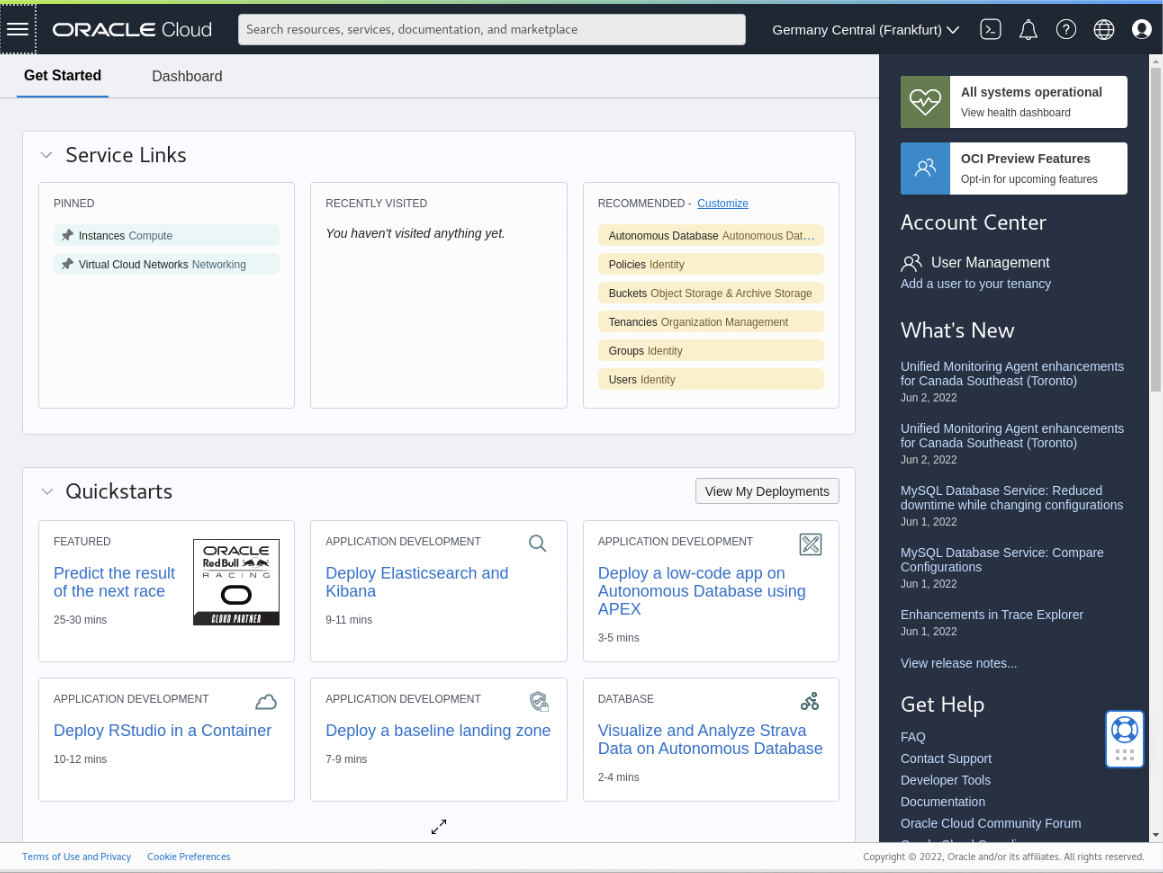Open Buckets Object Storage recommended link
Viewport: 1163px width, 873px height.
pos(711,293)
